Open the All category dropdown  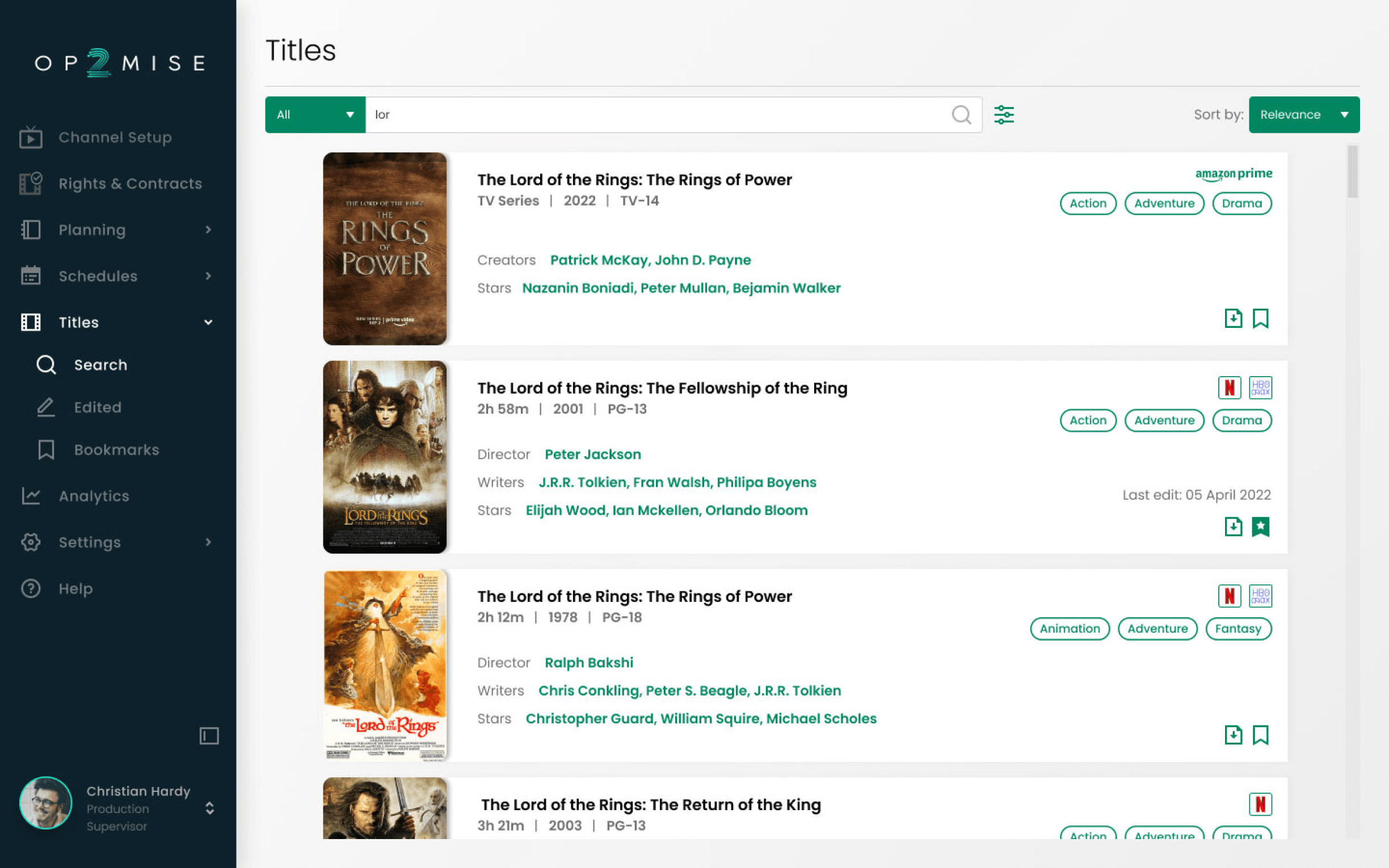[x=315, y=115]
